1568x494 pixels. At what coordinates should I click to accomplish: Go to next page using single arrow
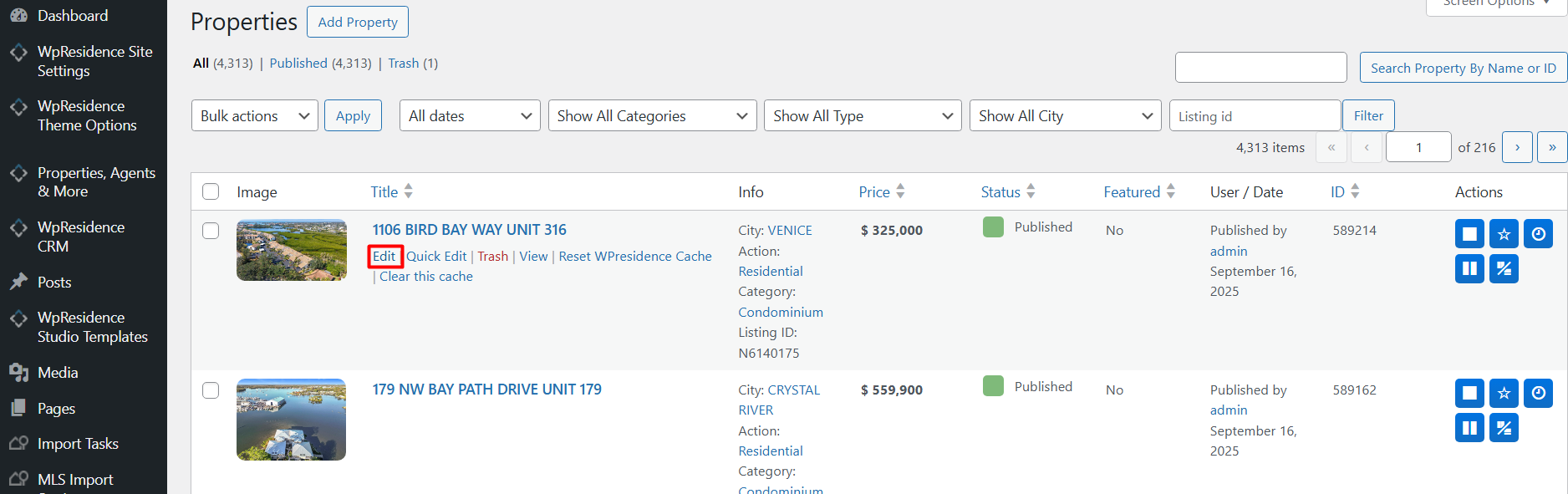pyautogui.click(x=1517, y=147)
